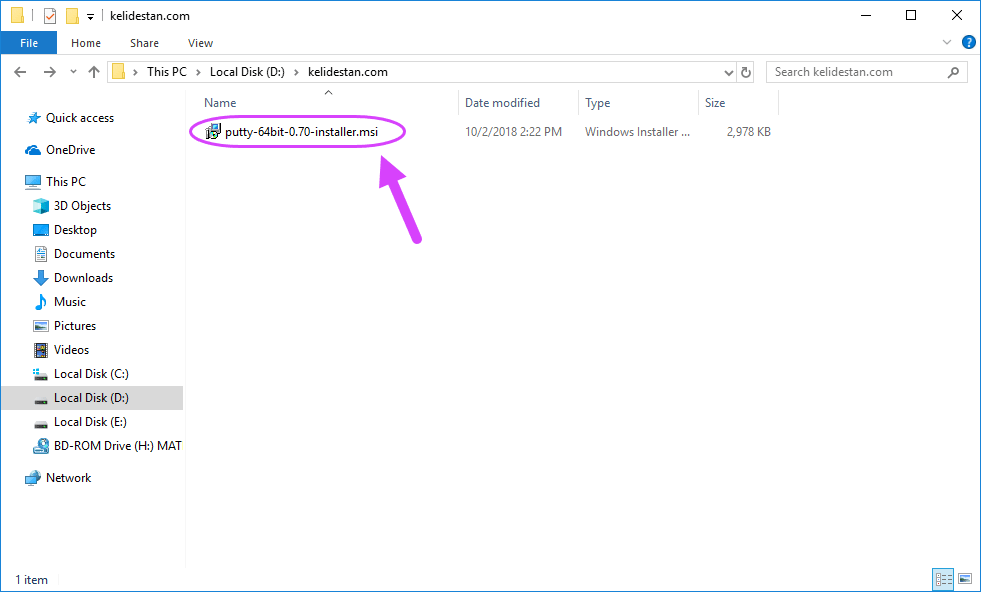
Task: Open Pictures in the sidebar
Action: point(74,325)
